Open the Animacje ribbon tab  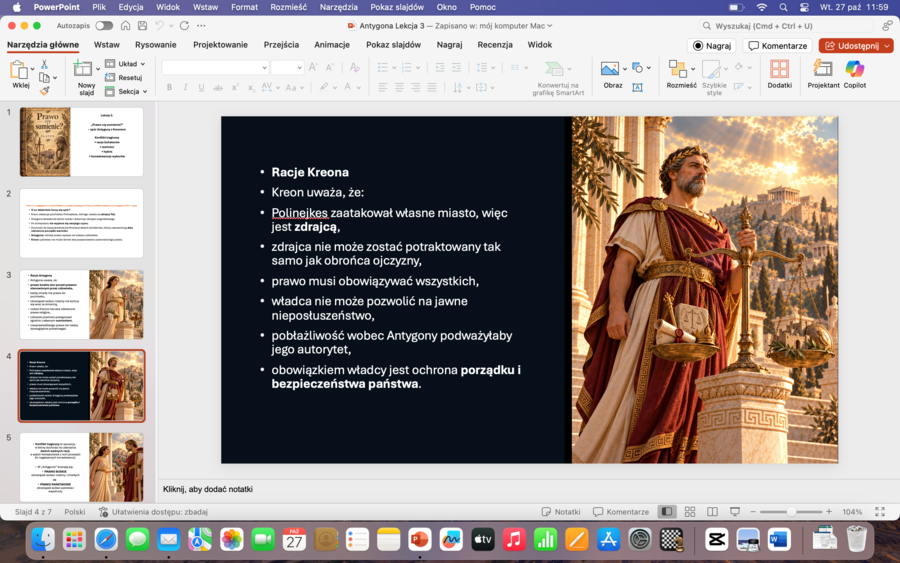tap(332, 45)
